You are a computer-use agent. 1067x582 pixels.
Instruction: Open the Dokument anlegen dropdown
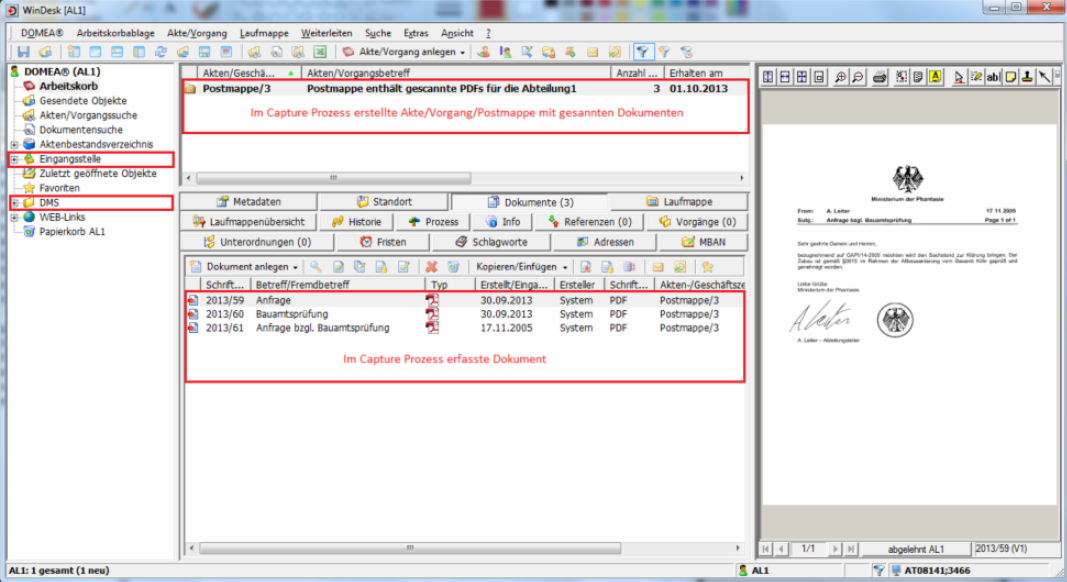[296, 267]
